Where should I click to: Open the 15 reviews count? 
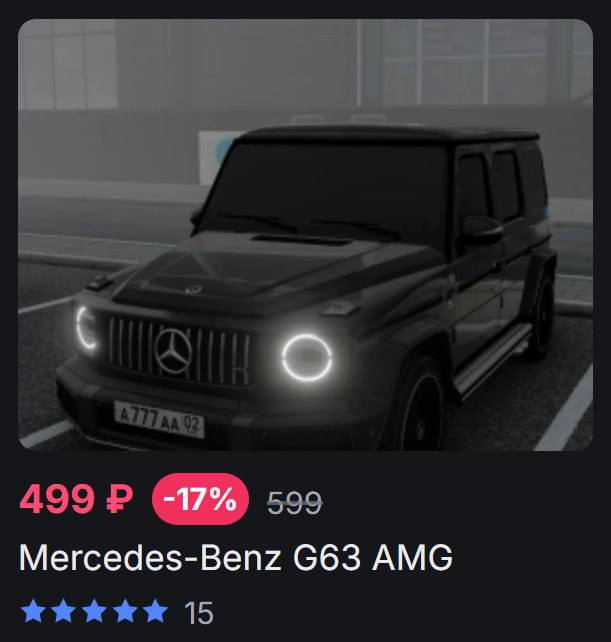click(199, 613)
